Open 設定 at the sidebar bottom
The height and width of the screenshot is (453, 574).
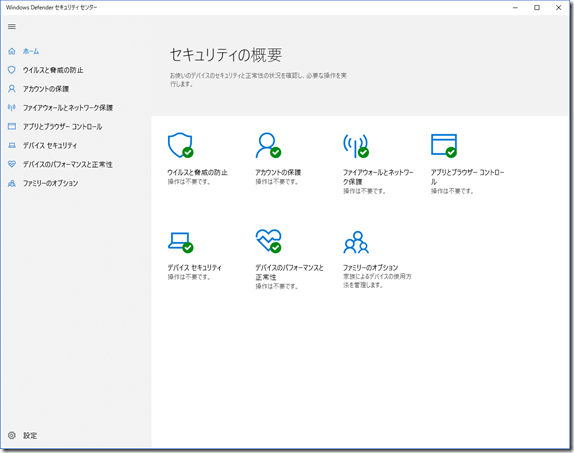30,435
